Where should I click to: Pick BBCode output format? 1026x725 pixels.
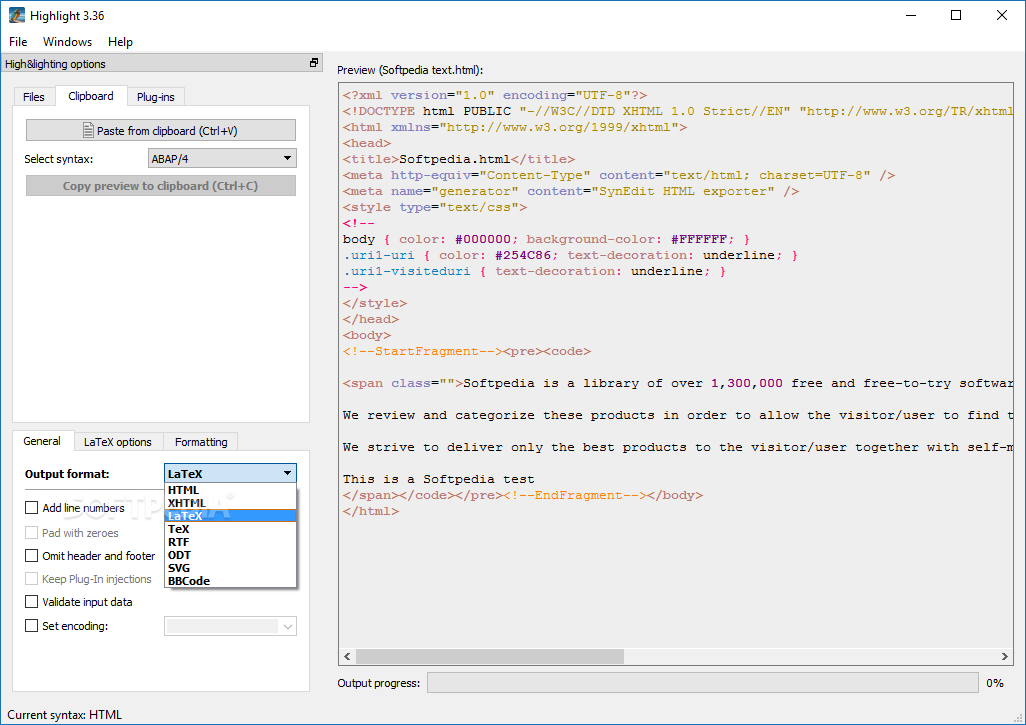coord(230,581)
